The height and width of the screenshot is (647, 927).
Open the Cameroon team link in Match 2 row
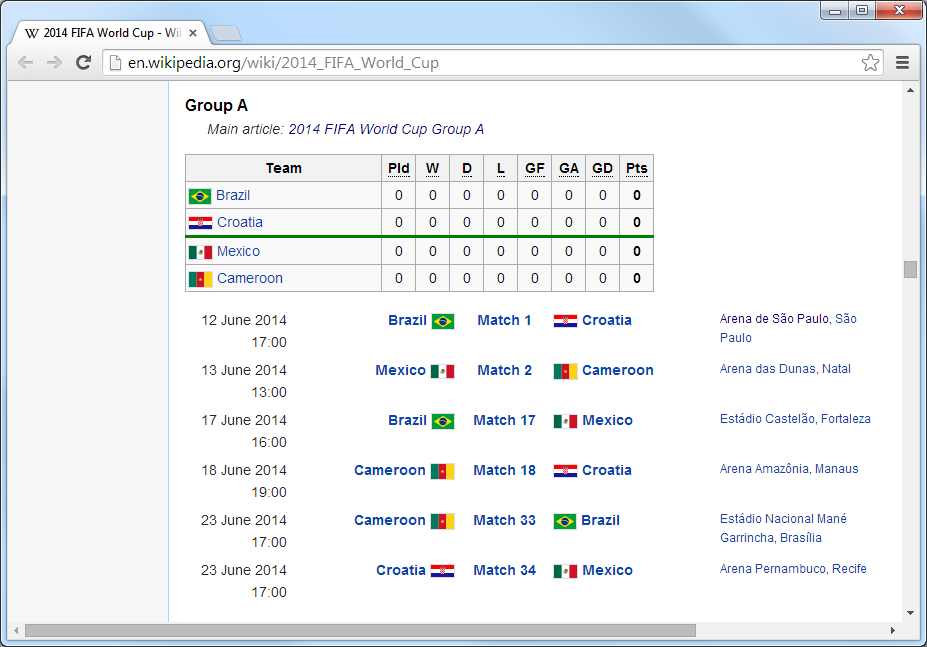pyautogui.click(x=618, y=370)
